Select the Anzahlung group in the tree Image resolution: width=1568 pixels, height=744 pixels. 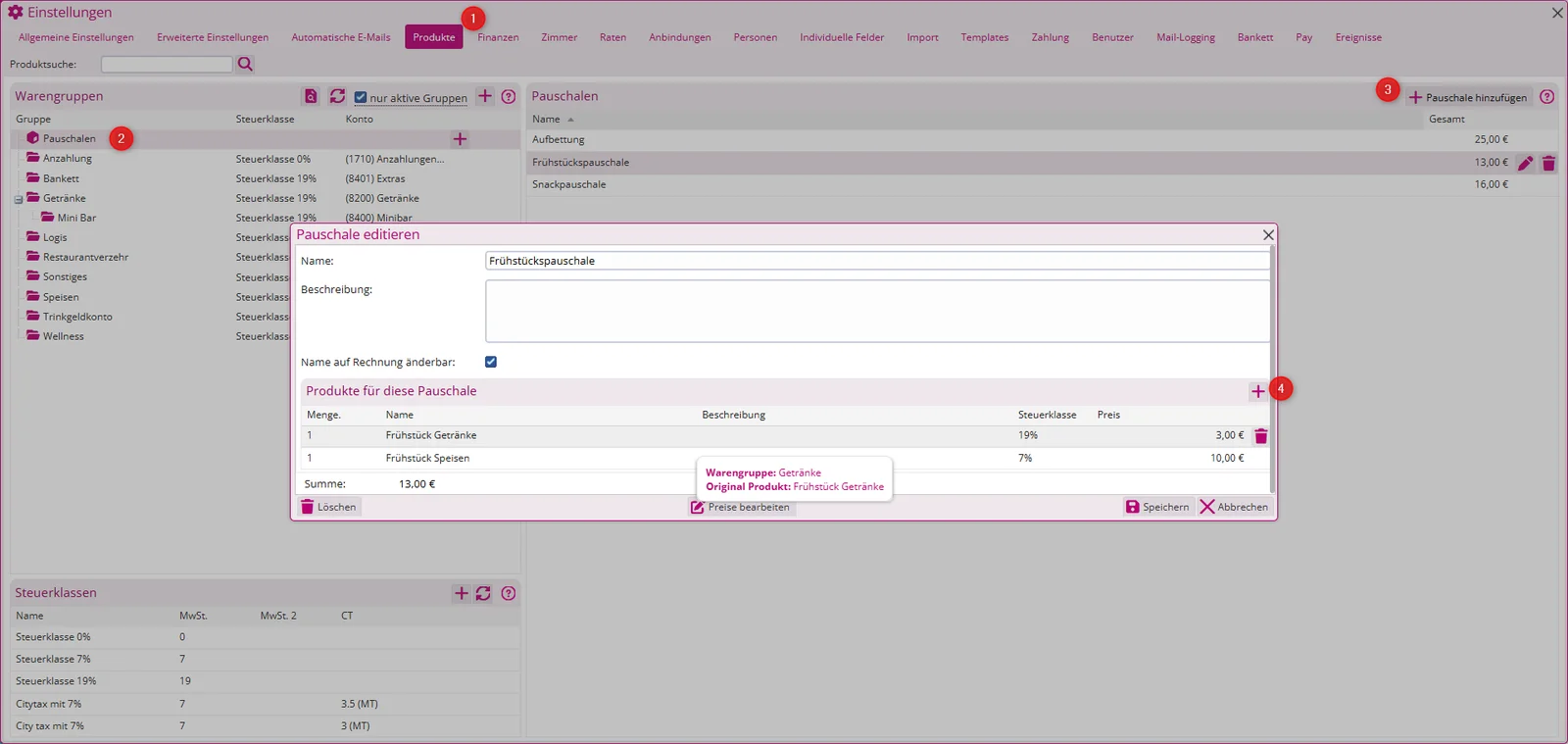coord(68,159)
